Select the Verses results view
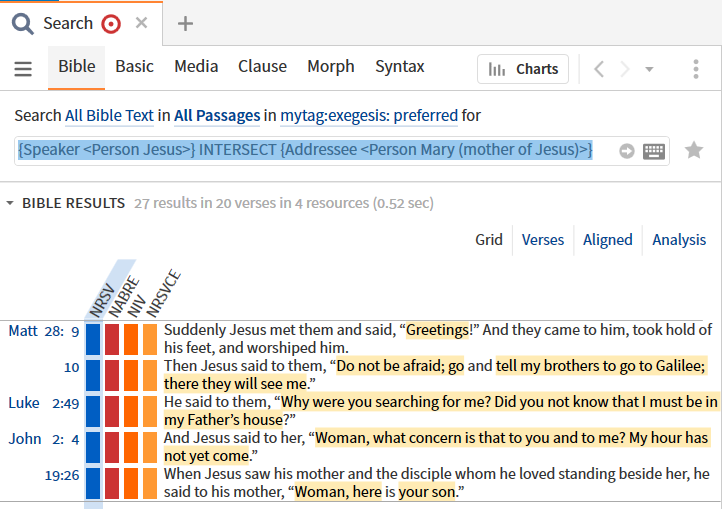Viewport: 722px width, 509px height. point(542,240)
